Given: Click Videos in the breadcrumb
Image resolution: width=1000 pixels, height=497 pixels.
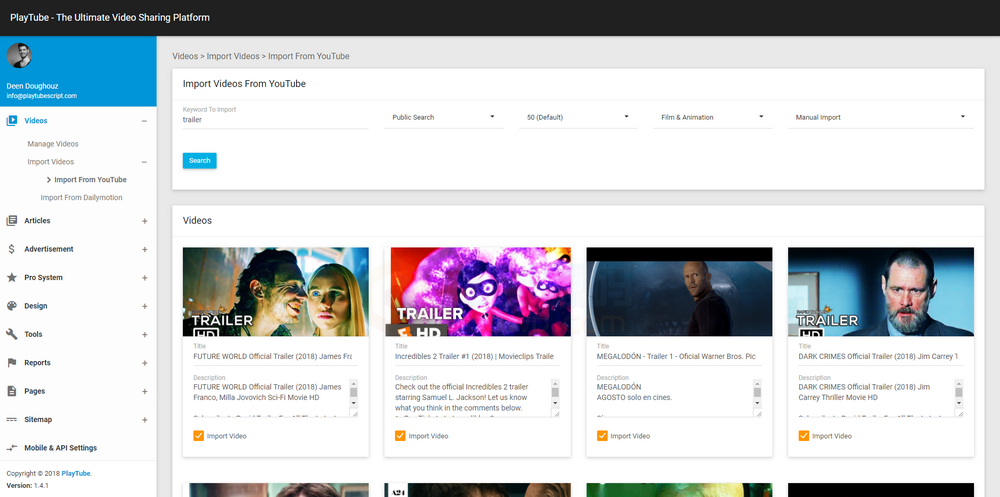Looking at the screenshot, I should tap(185, 56).
